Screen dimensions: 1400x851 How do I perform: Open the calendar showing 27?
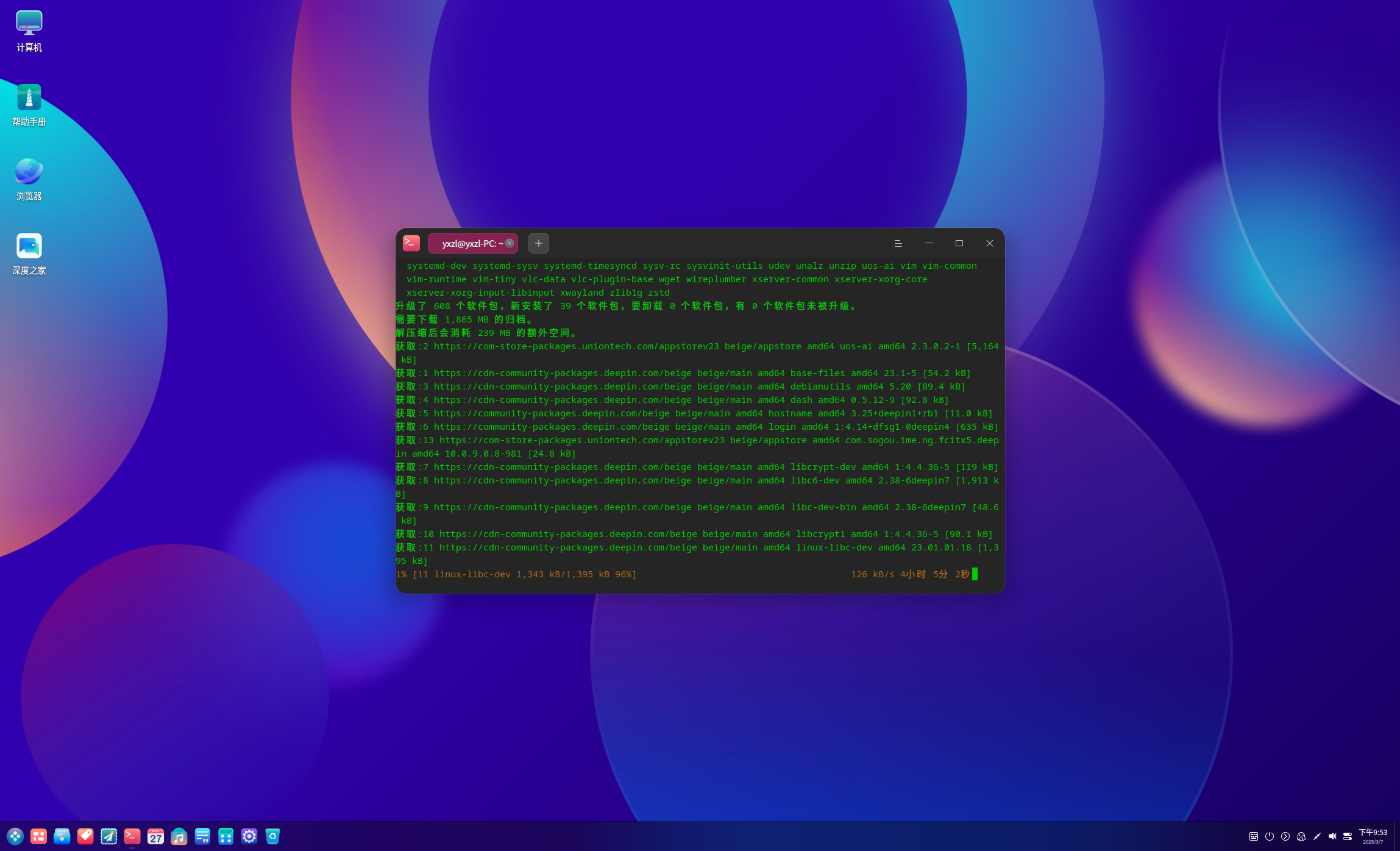tap(155, 836)
